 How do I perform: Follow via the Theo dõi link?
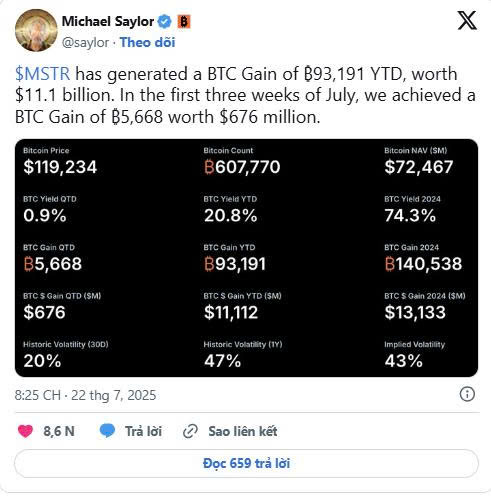click(x=147, y=42)
